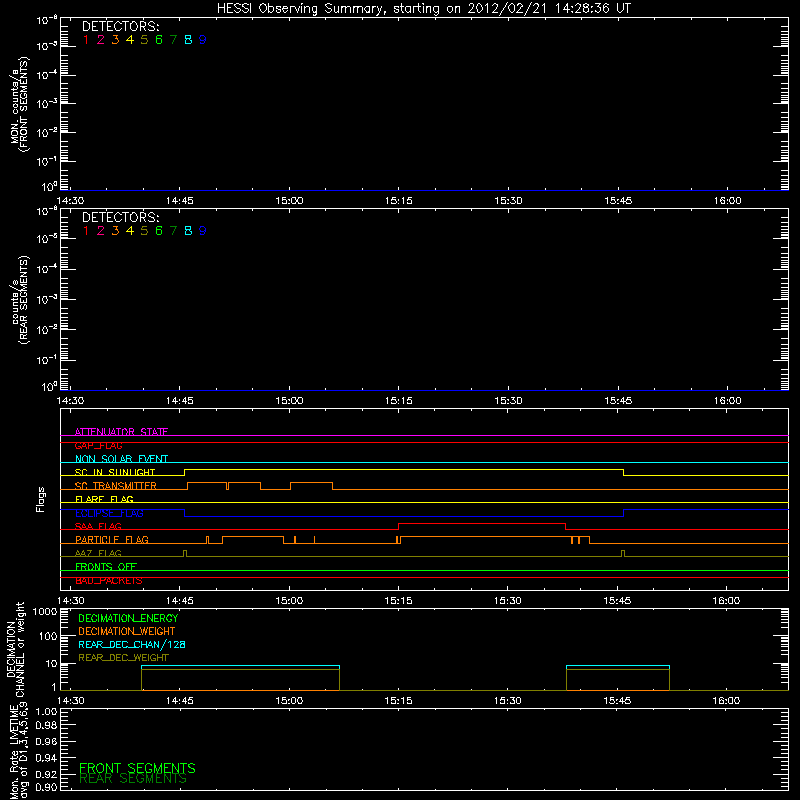Click 14:45 time tick below front segments panel
The image size is (800, 800).
click(x=180, y=201)
